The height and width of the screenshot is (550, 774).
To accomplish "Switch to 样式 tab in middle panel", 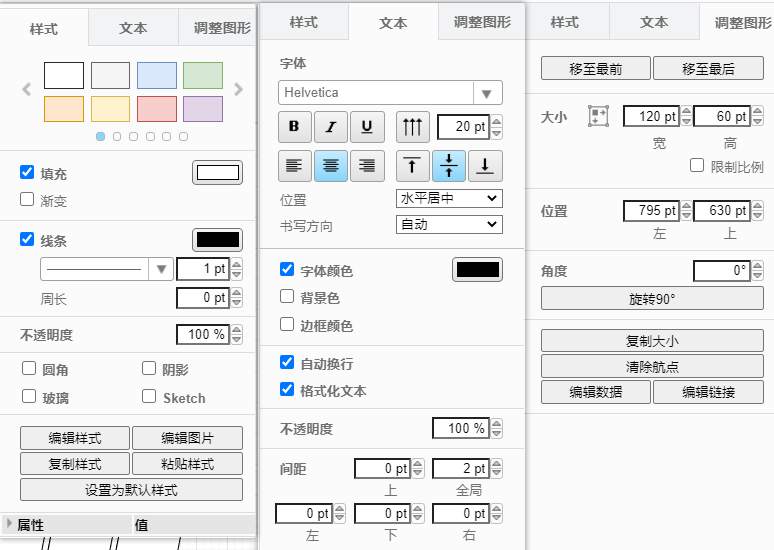I will click(x=304, y=22).
